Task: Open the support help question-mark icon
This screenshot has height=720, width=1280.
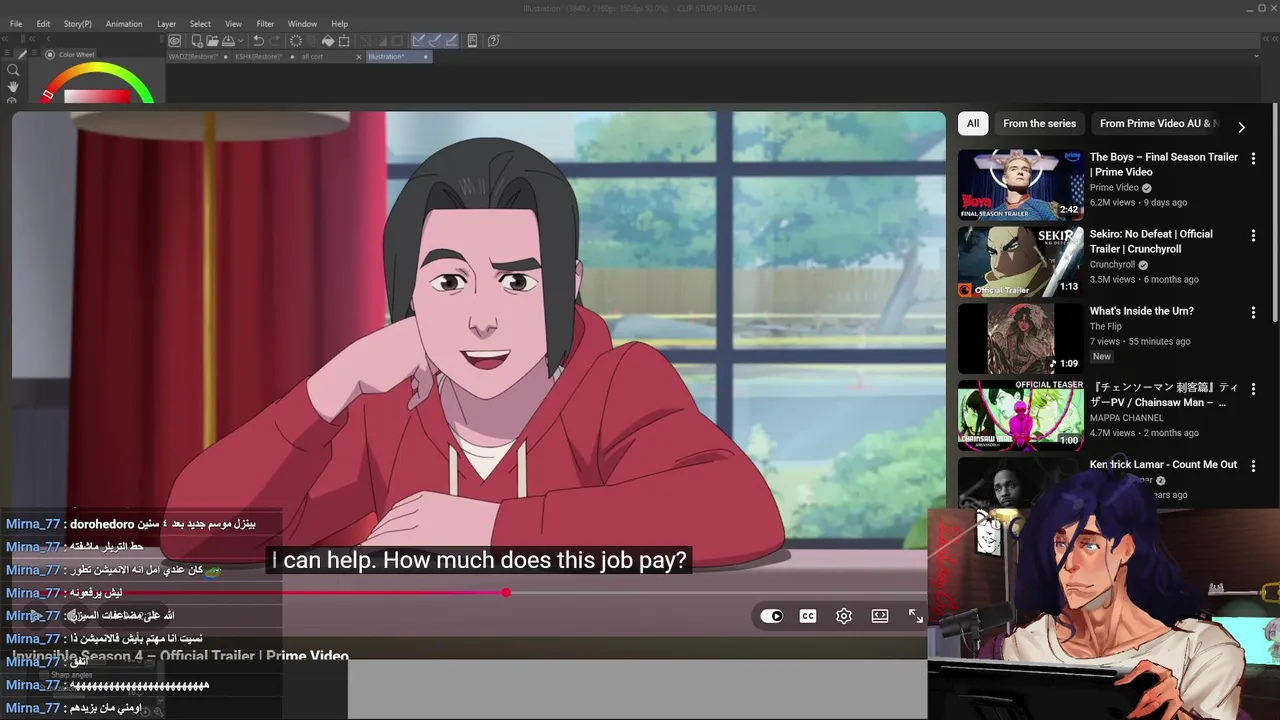Action: (x=493, y=41)
